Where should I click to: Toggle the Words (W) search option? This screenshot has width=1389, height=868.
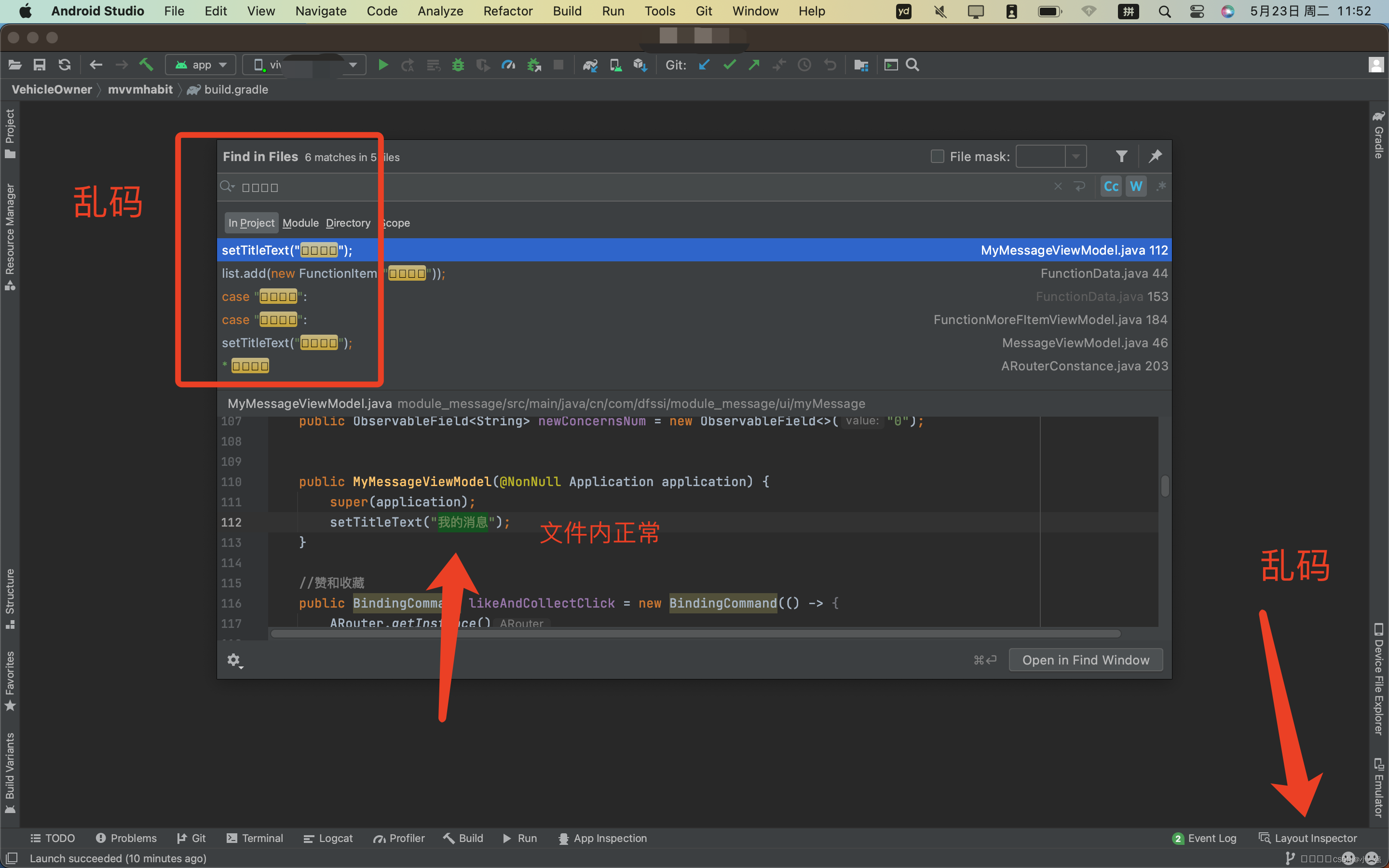tap(1135, 187)
